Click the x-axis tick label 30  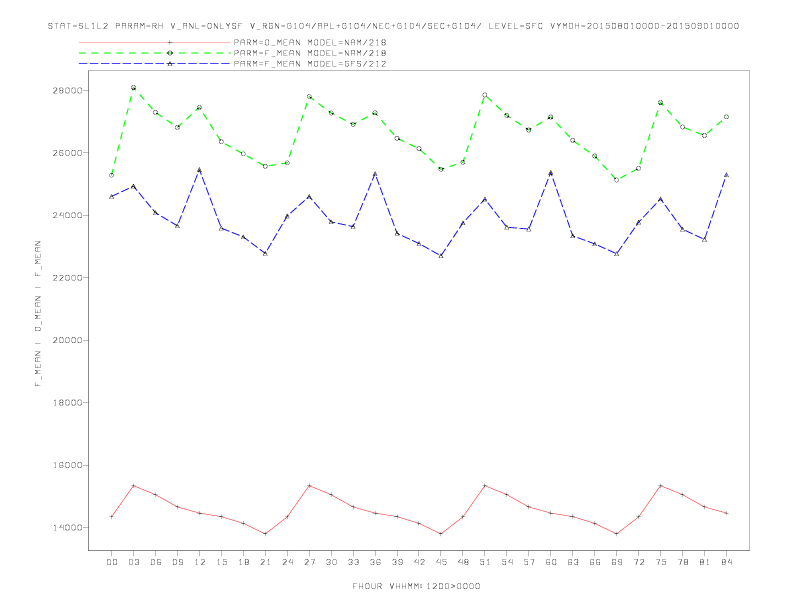tap(331, 562)
